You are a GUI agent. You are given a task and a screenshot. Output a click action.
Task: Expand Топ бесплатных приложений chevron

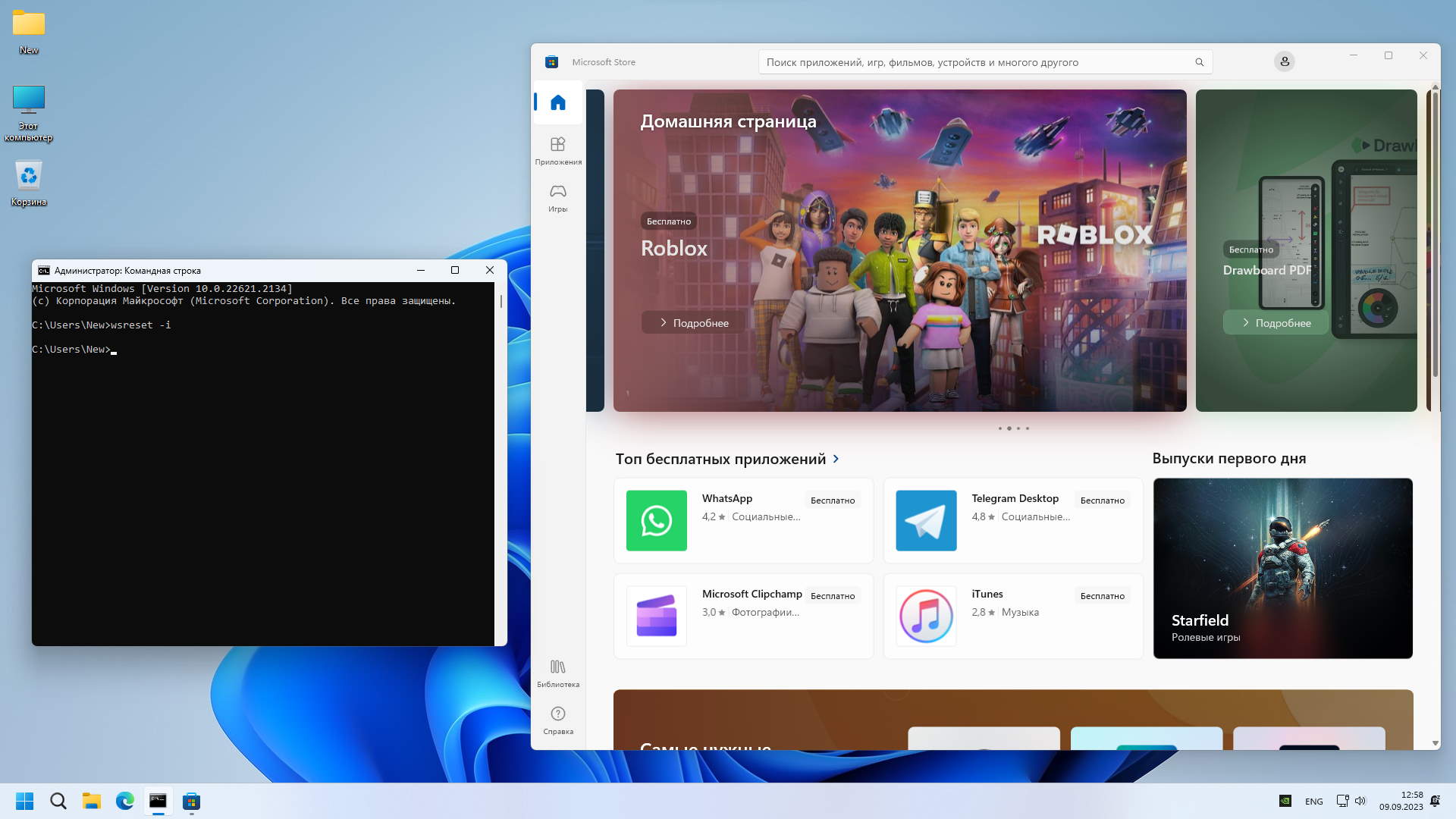tap(836, 459)
